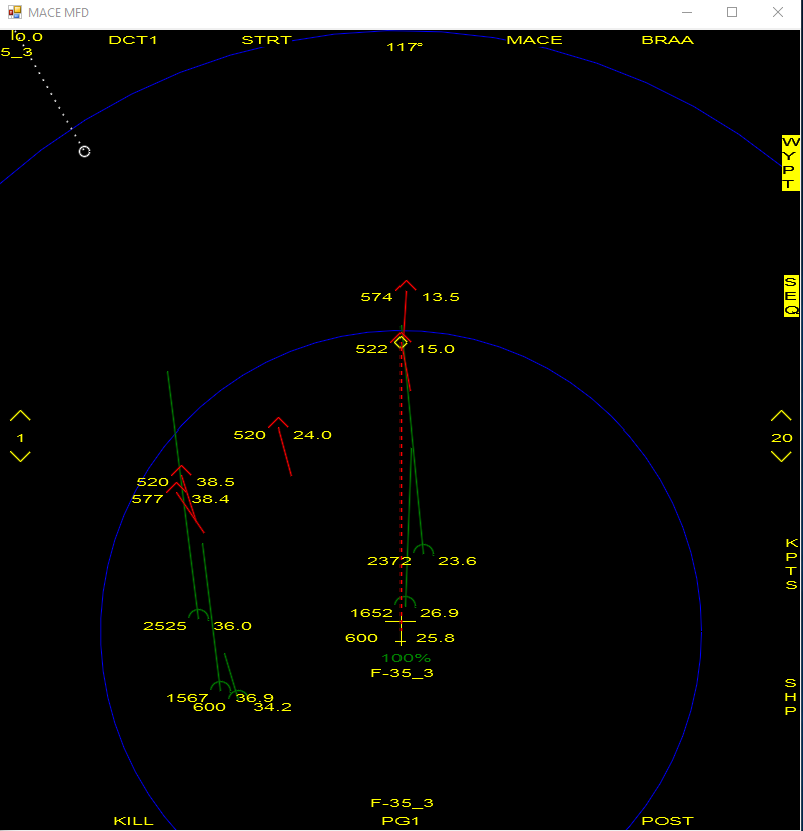Click the 5_3 waypoint label
Image resolution: width=803 pixels, height=831 pixels.
pyautogui.click(x=16, y=52)
